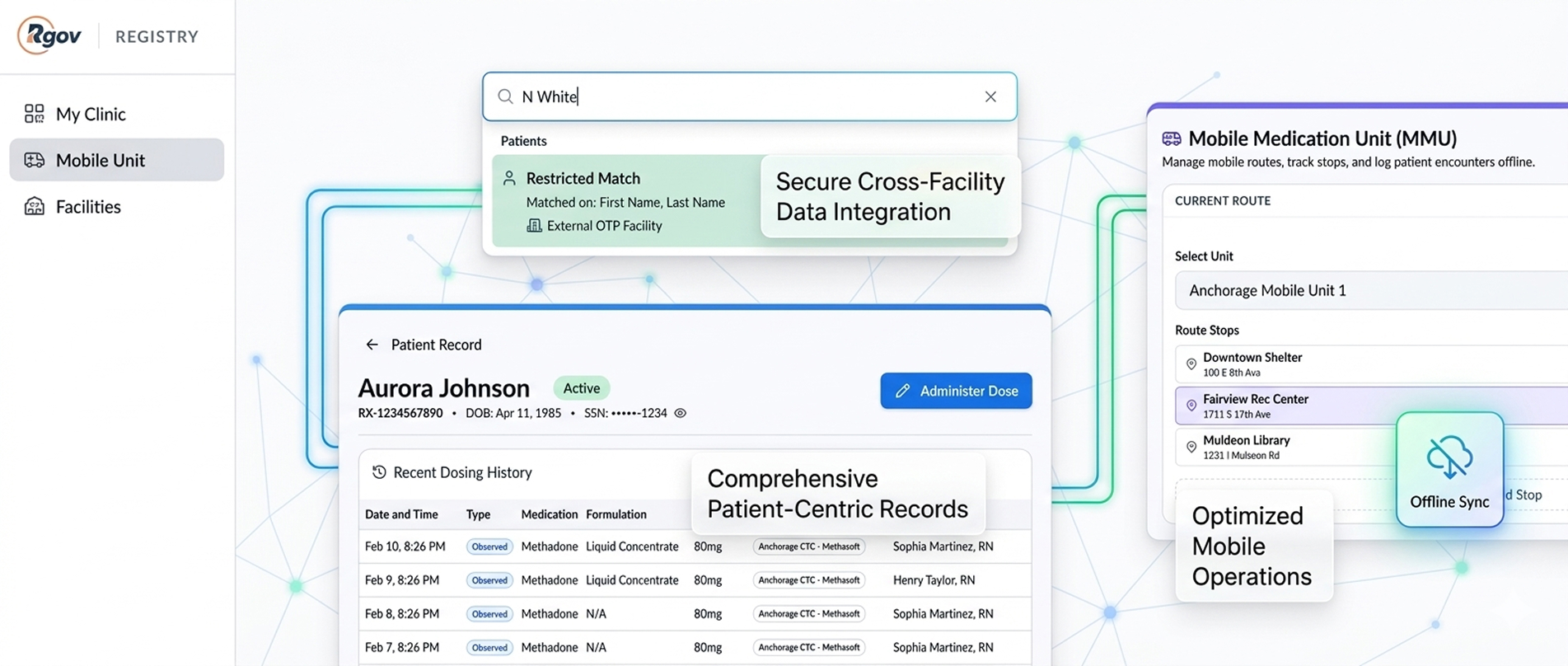
Task: Click the search magnifier icon
Action: [505, 96]
